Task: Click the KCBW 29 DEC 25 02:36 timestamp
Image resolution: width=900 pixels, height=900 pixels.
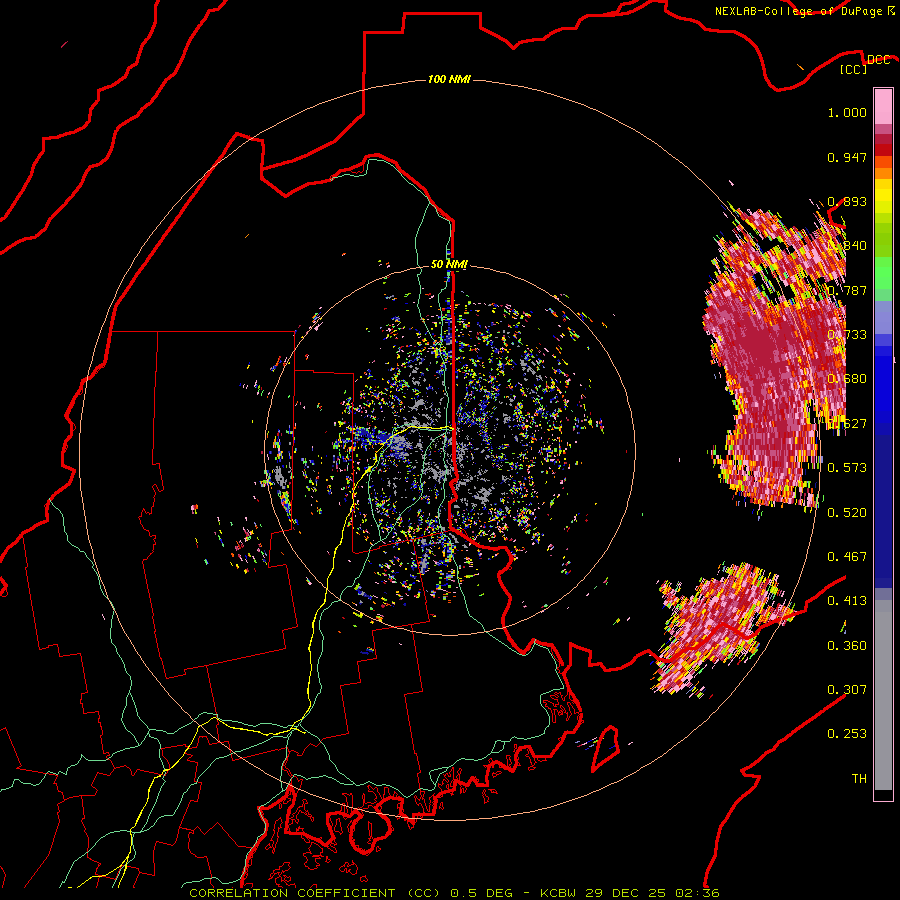Action: (630, 893)
